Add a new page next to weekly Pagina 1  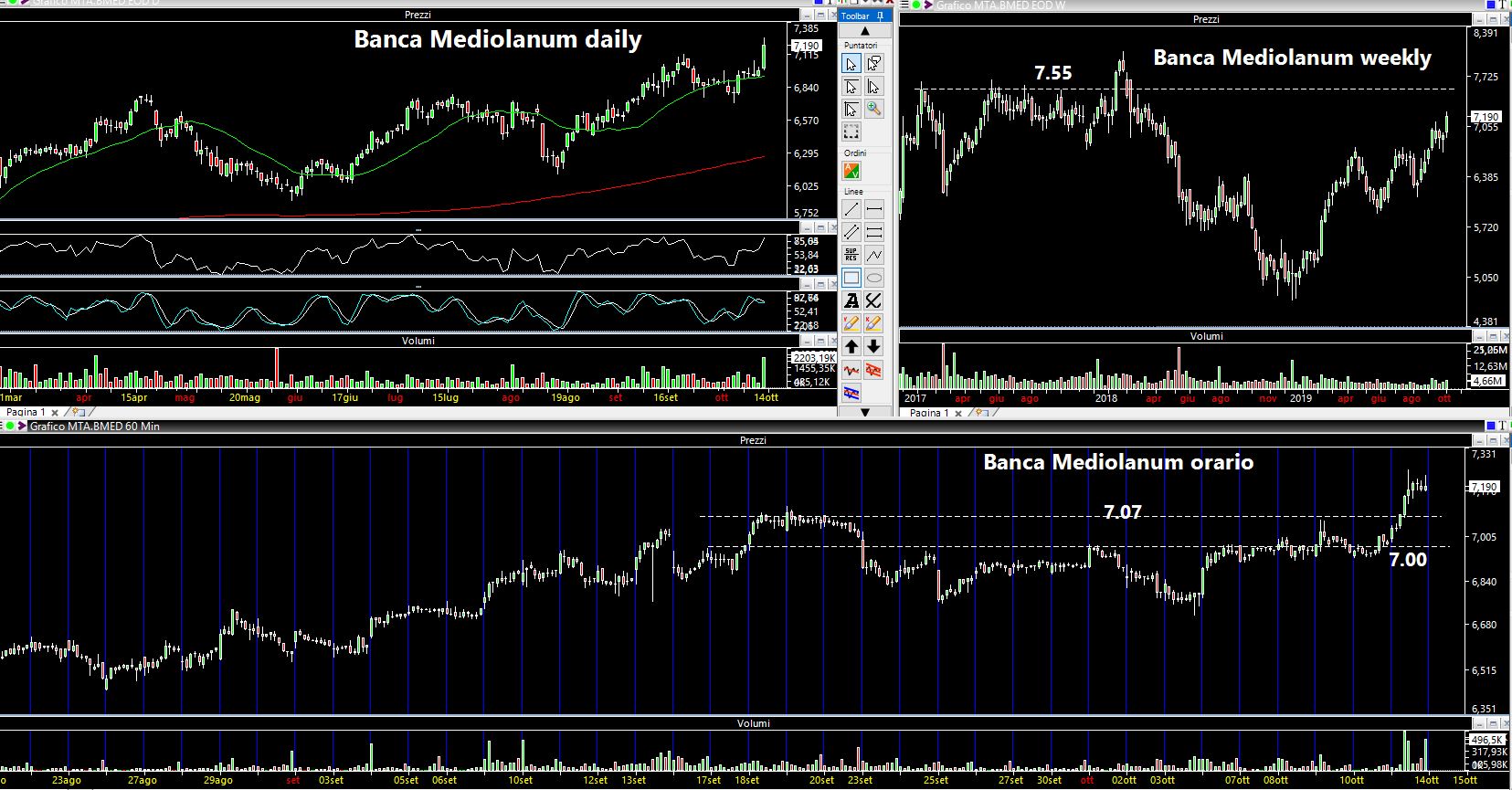(982, 413)
